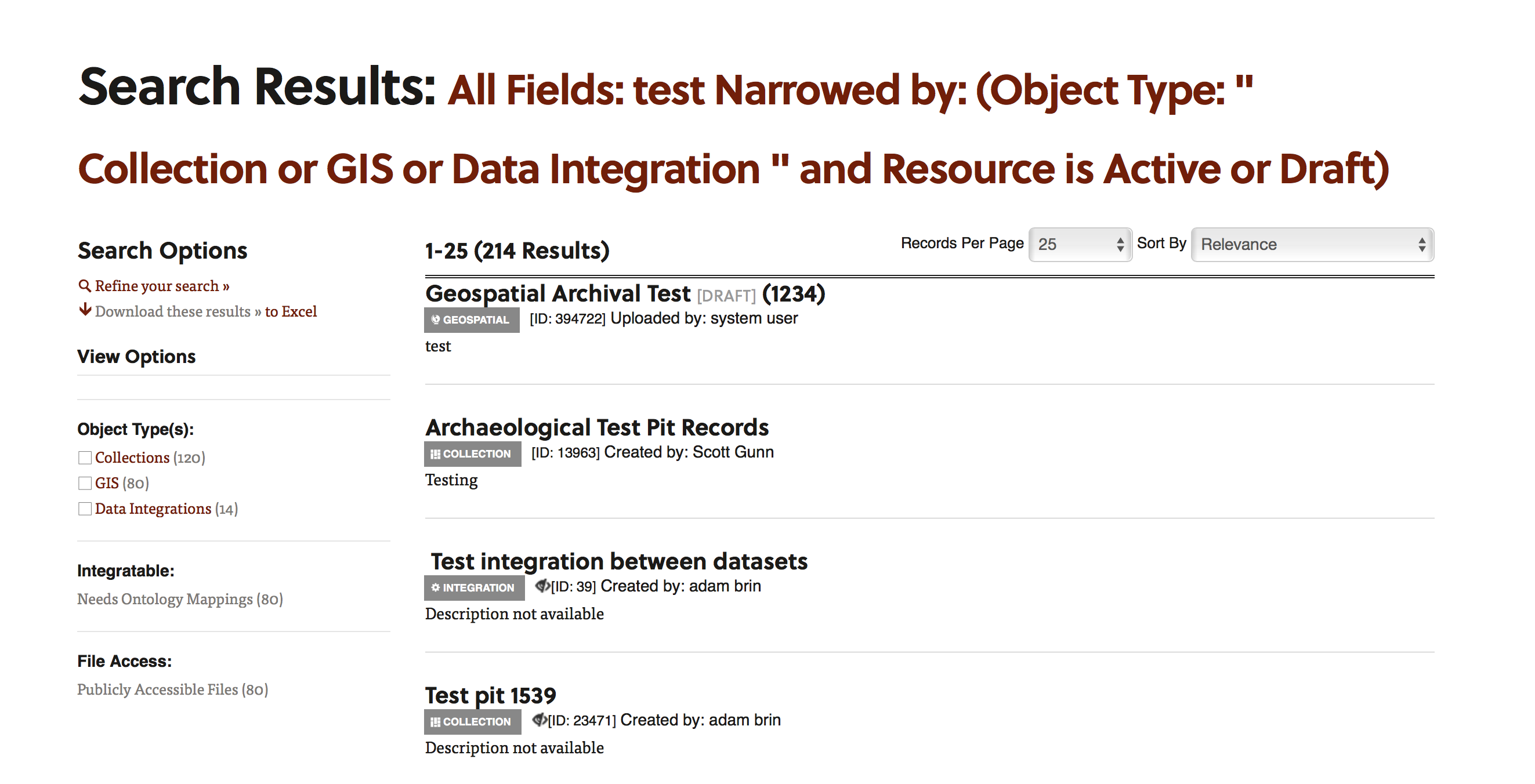This screenshot has width=1535, height=784.
Task: Filter by Publicly Accessible Files
Action: [x=173, y=689]
